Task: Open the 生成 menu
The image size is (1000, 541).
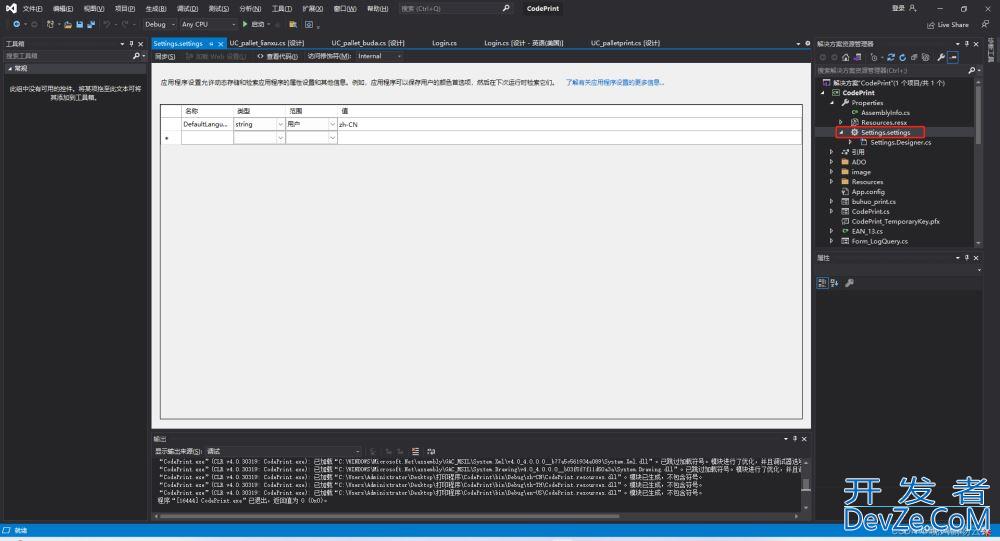Action: pos(156,8)
